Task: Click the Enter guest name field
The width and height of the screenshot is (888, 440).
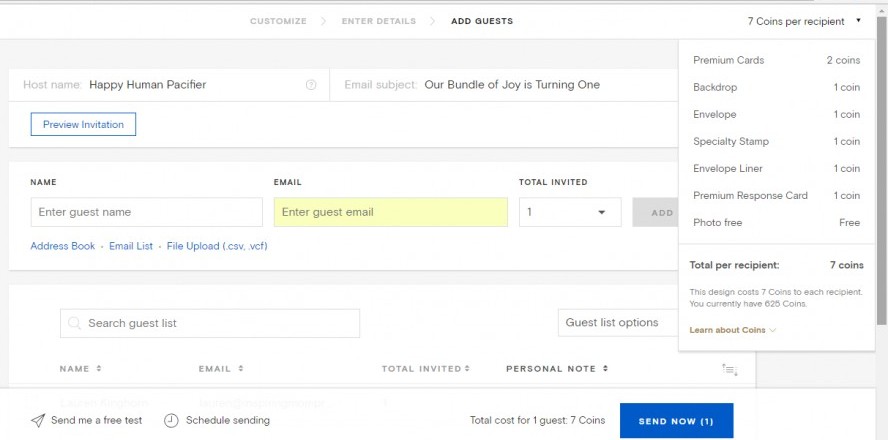Action: point(147,212)
